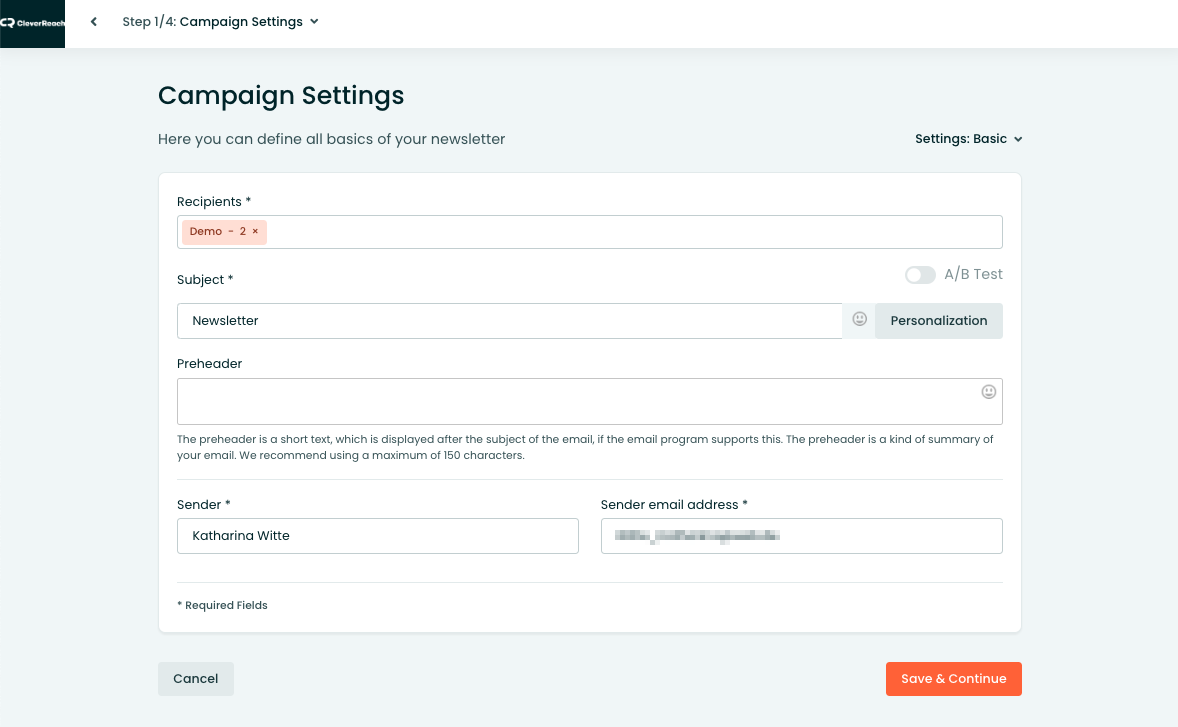Screen dimensions: 1178x727
Task: Open the emoji picker beside the Subject field
Action: click(x=859, y=319)
